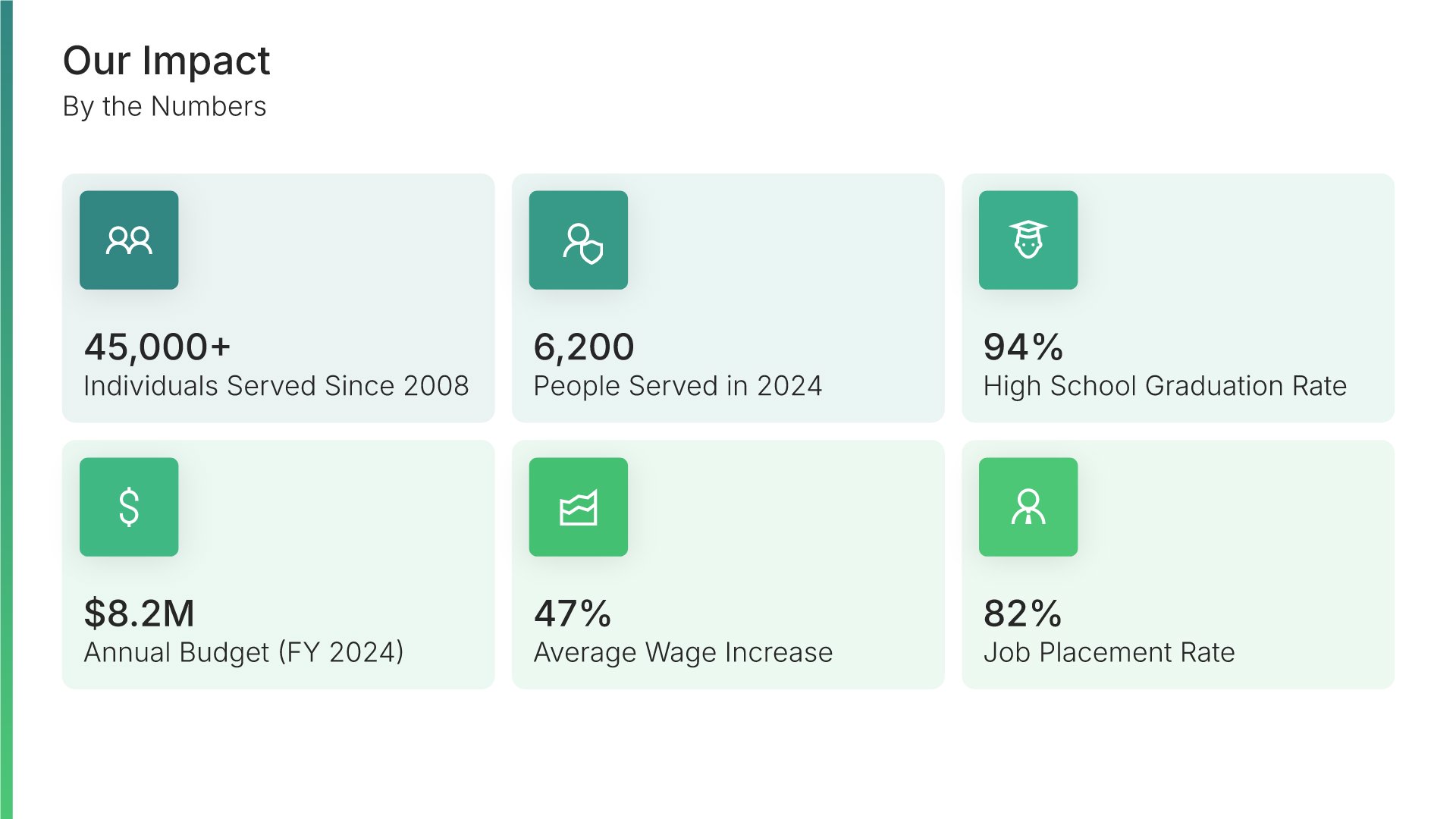This screenshot has height=819, width=1456.
Task: Click the $8.2M budget figure
Action: click(x=140, y=613)
